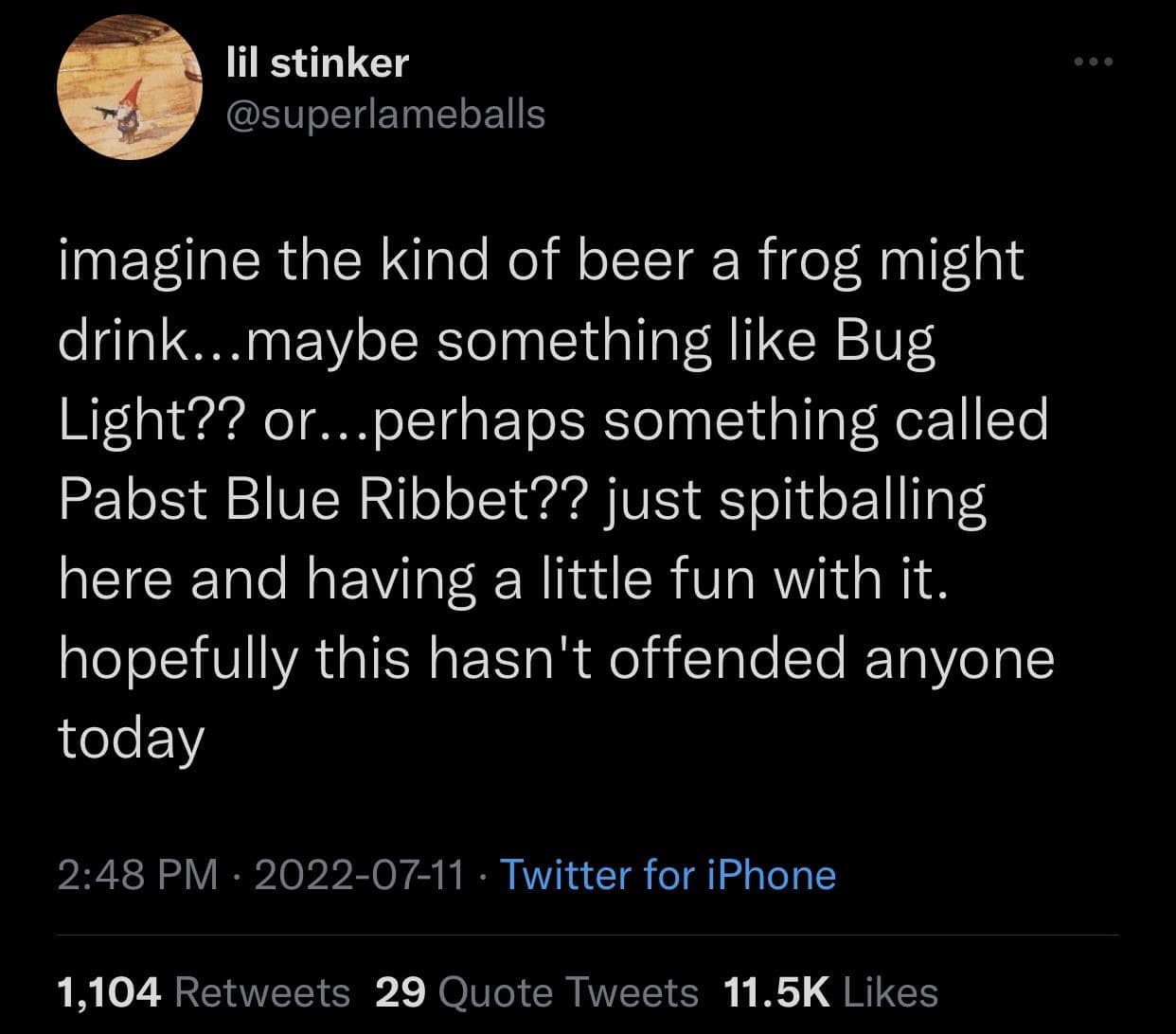The height and width of the screenshot is (1034, 1176).
Task: Click the 11.5K like count number
Action: (x=775, y=992)
